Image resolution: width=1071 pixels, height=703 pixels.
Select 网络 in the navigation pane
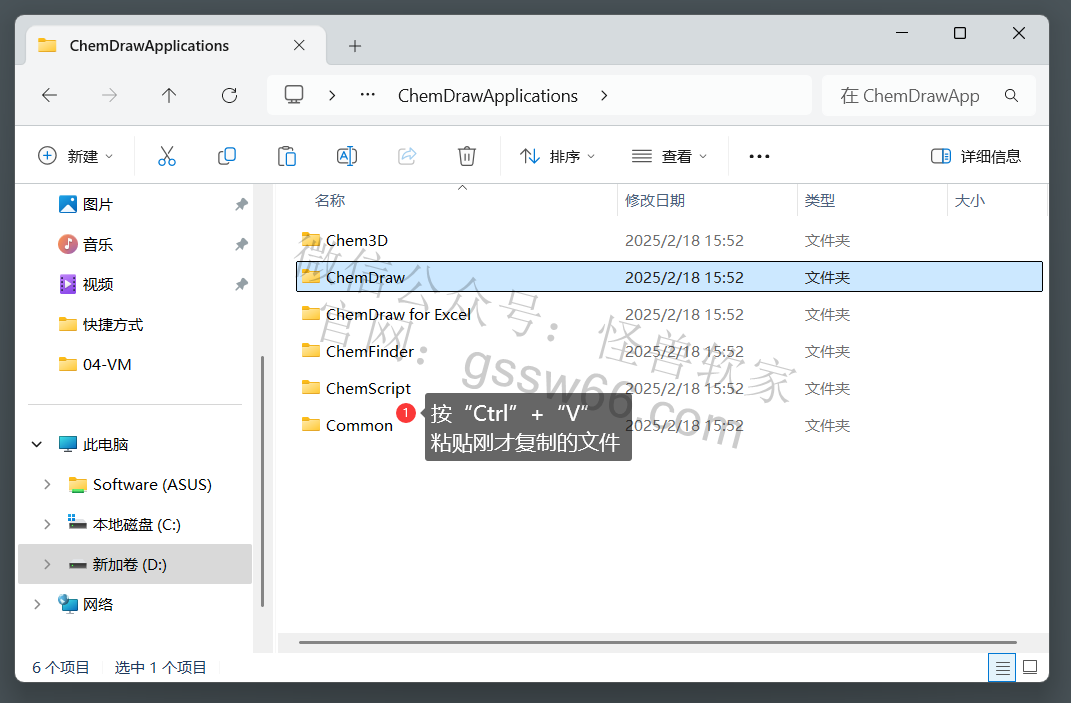[x=85, y=605]
